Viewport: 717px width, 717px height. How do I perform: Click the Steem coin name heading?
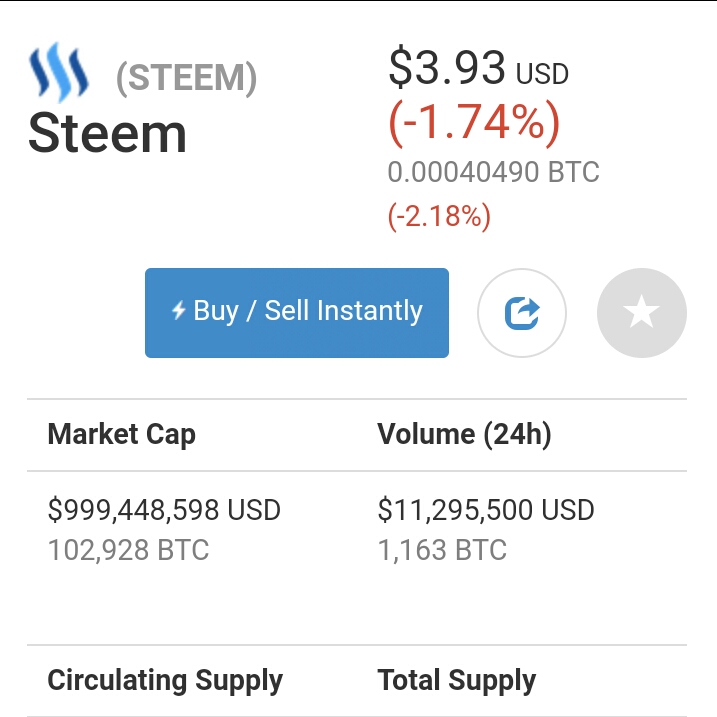coord(107,133)
